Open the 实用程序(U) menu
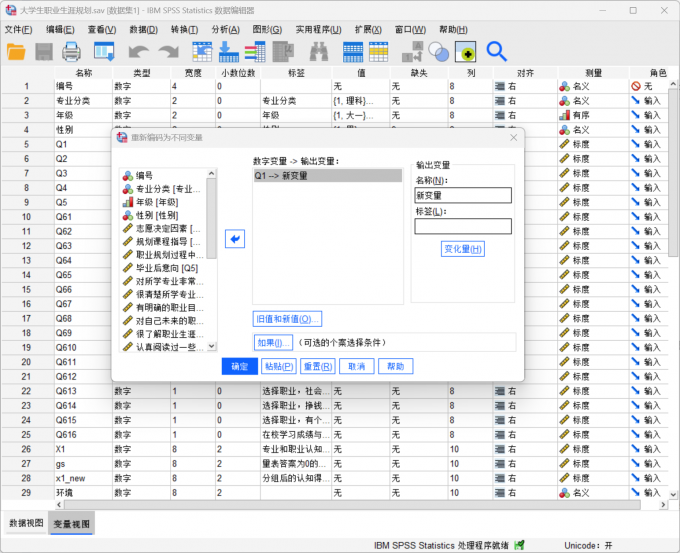Image resolution: width=680 pixels, height=553 pixels. 318,29
